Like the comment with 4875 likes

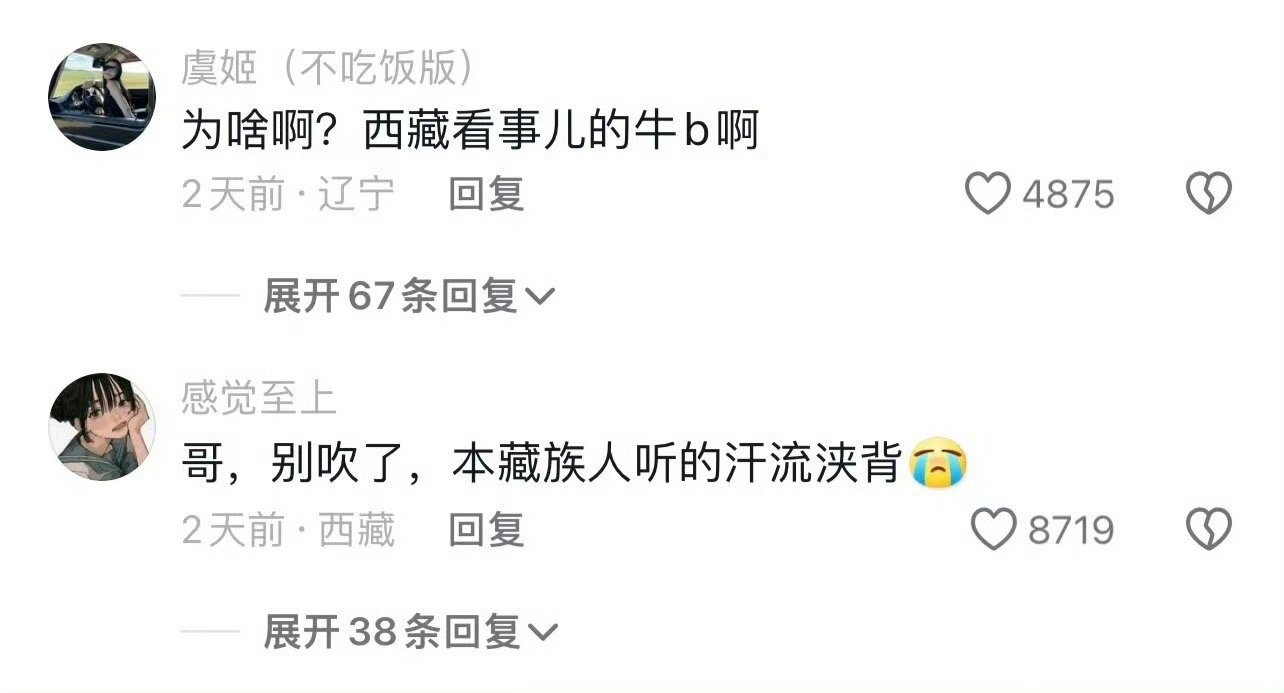coord(988,193)
